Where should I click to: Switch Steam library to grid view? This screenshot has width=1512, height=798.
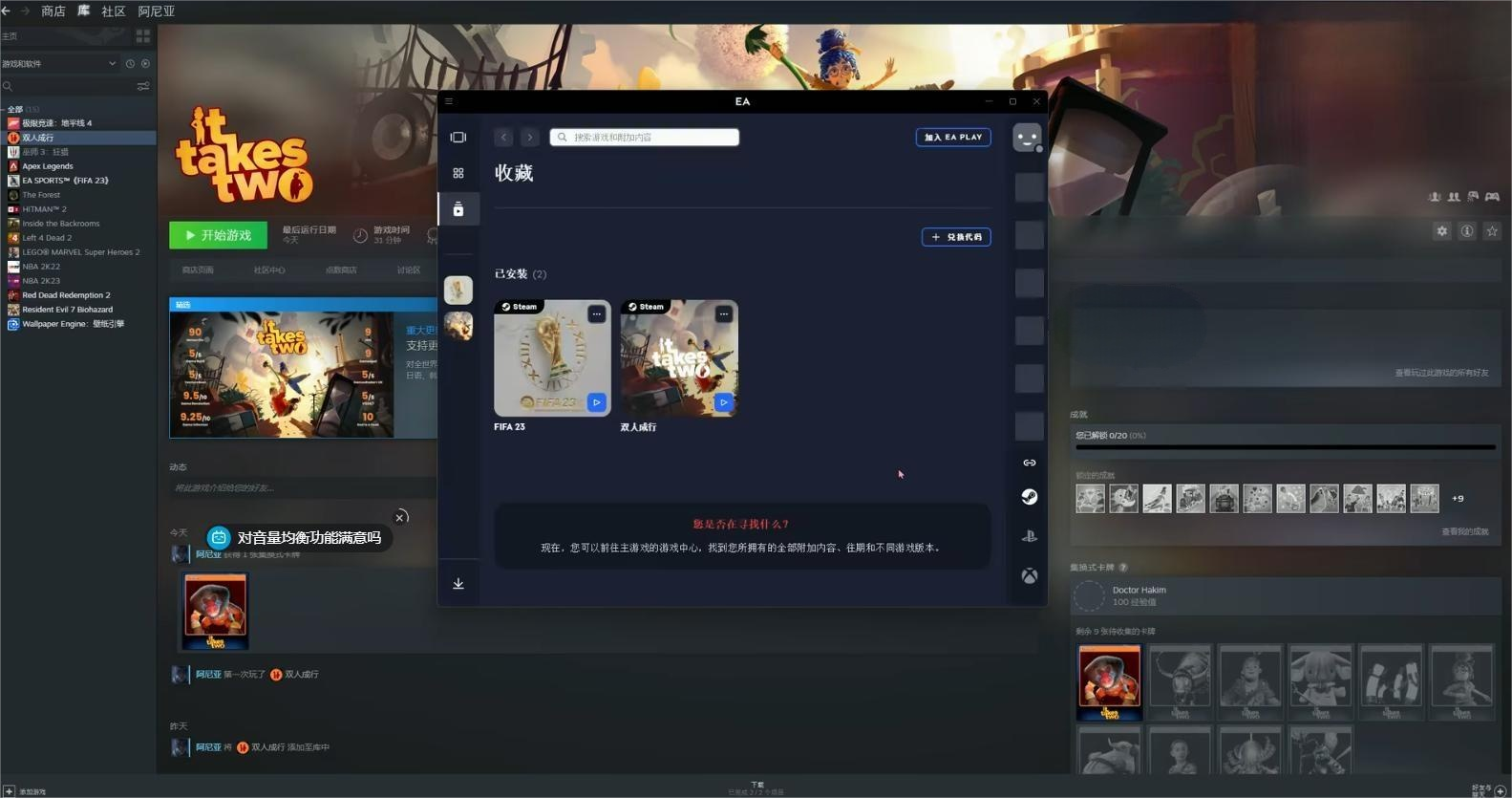pyautogui.click(x=143, y=36)
